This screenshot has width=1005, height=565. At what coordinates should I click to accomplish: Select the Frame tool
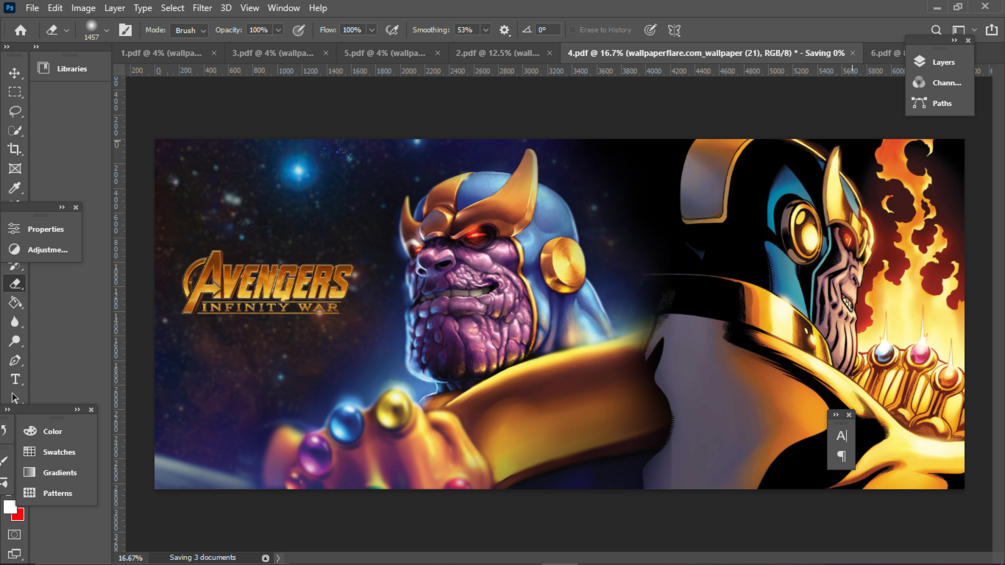click(15, 168)
